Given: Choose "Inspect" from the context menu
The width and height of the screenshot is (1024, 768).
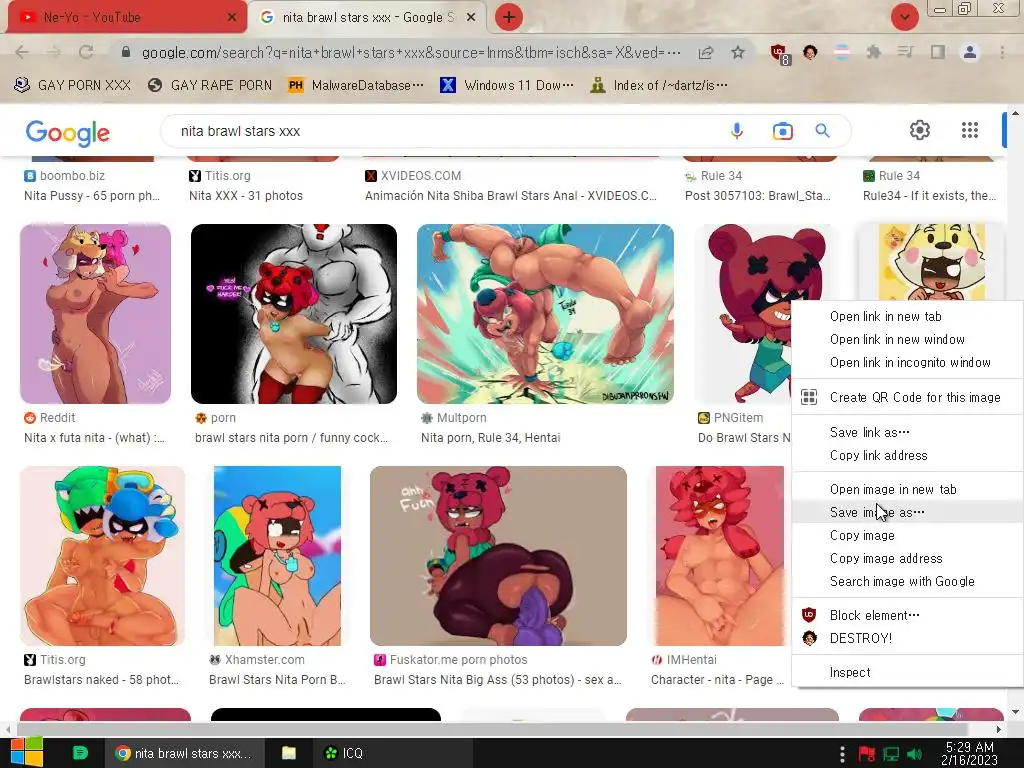Looking at the screenshot, I should [850, 672].
